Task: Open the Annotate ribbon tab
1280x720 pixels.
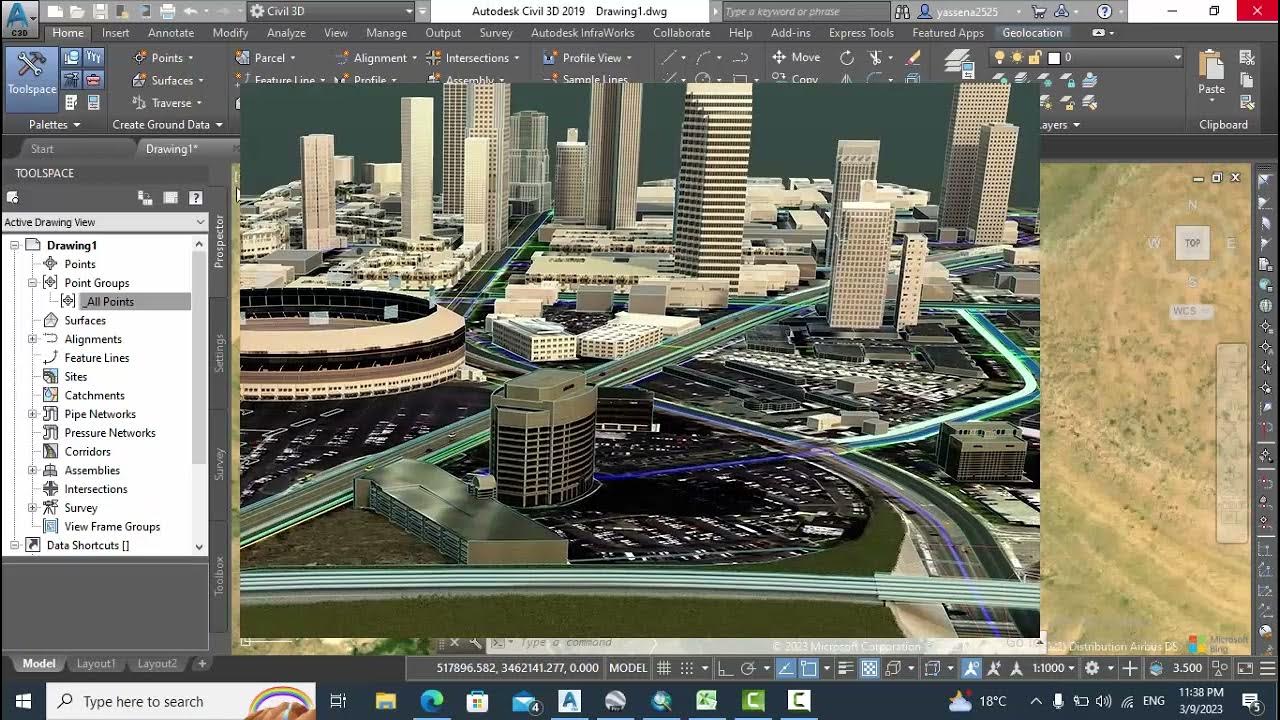Action: tap(171, 33)
